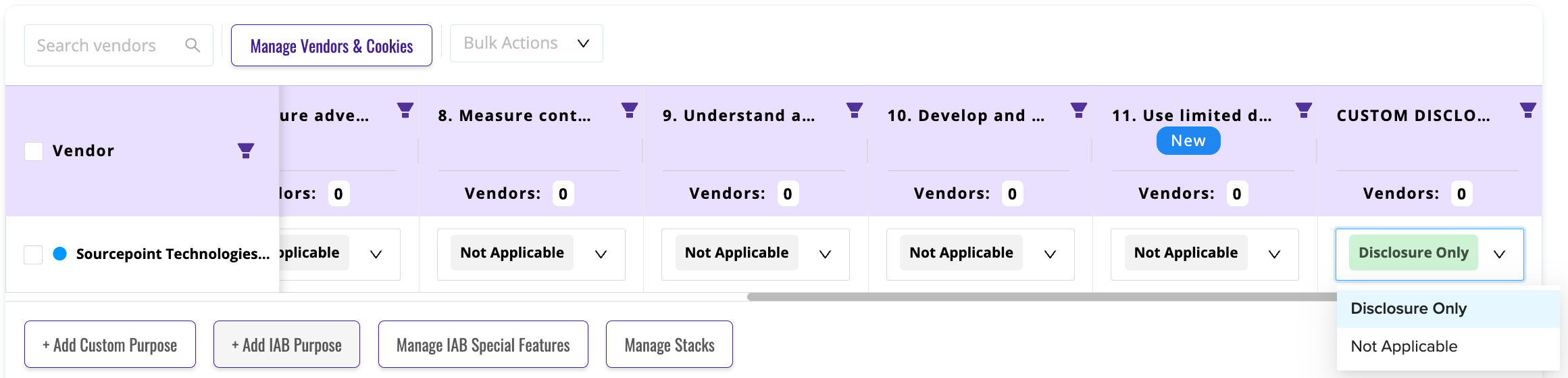Filter the Custom Disclosure column
This screenshot has width=1568, height=378.
click(1528, 110)
